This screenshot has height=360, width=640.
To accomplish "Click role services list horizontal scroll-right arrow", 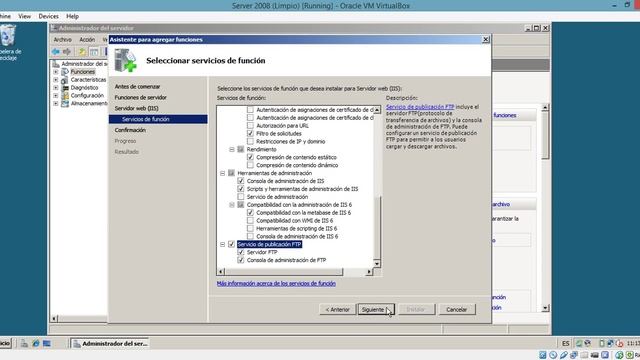I will [369, 271].
